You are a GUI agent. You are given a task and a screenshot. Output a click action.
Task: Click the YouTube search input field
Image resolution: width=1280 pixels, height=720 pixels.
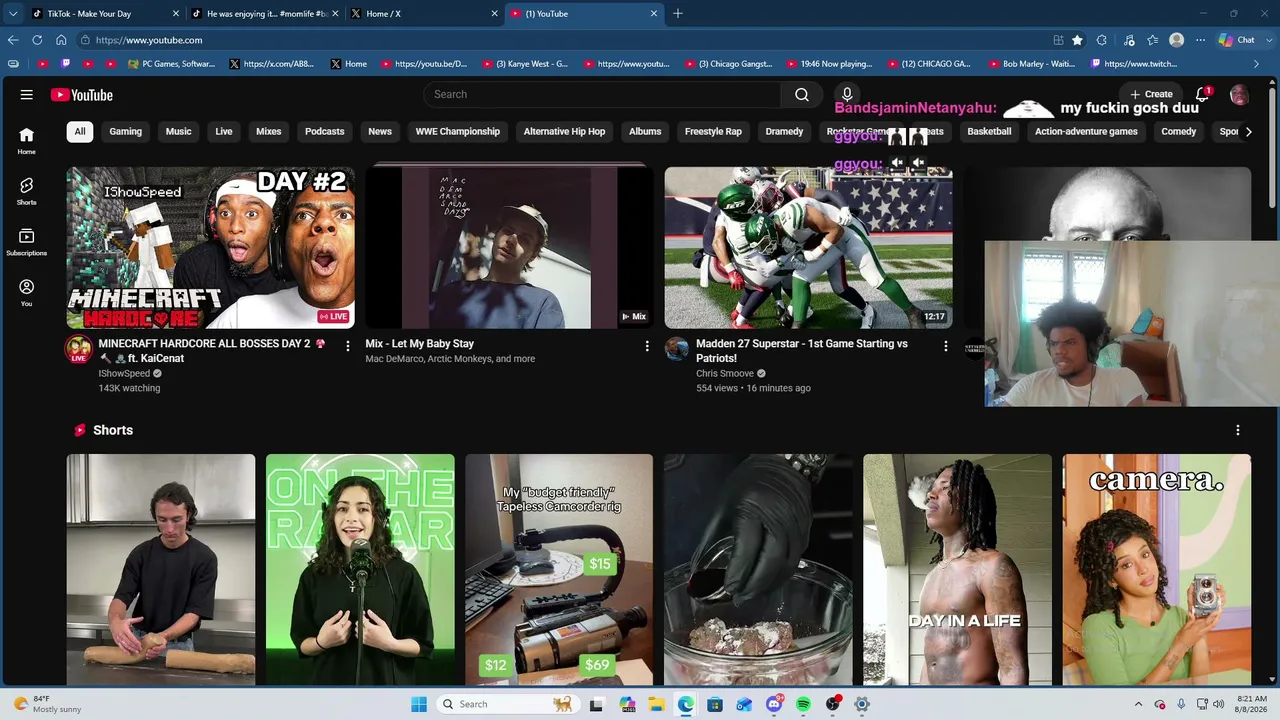[602, 94]
